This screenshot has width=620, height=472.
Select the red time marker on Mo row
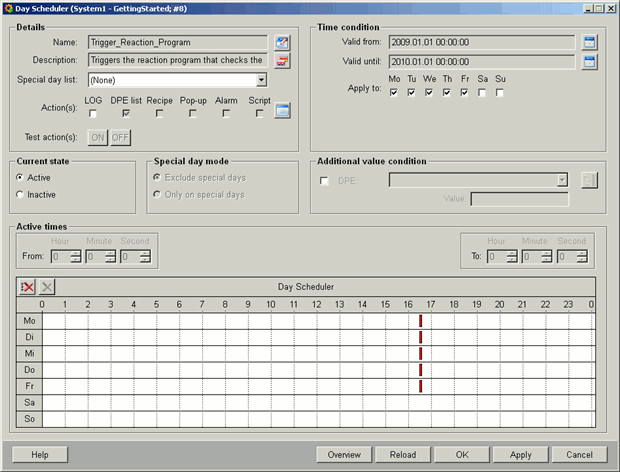point(421,321)
